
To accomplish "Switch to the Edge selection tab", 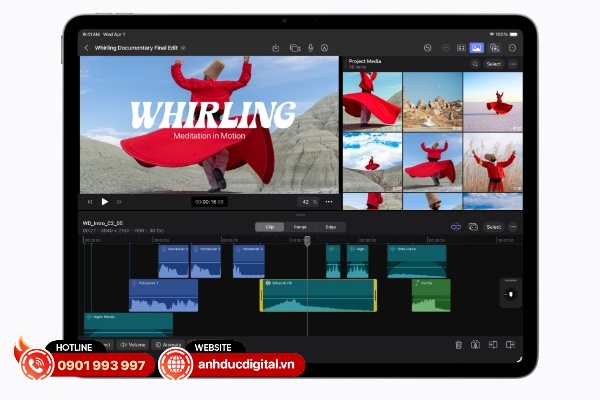I will pos(330,227).
